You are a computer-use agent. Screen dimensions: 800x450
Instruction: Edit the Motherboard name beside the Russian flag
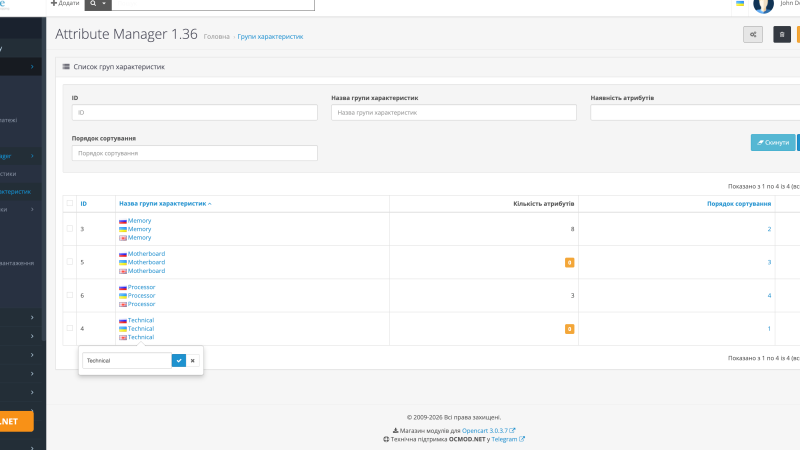coord(146,254)
